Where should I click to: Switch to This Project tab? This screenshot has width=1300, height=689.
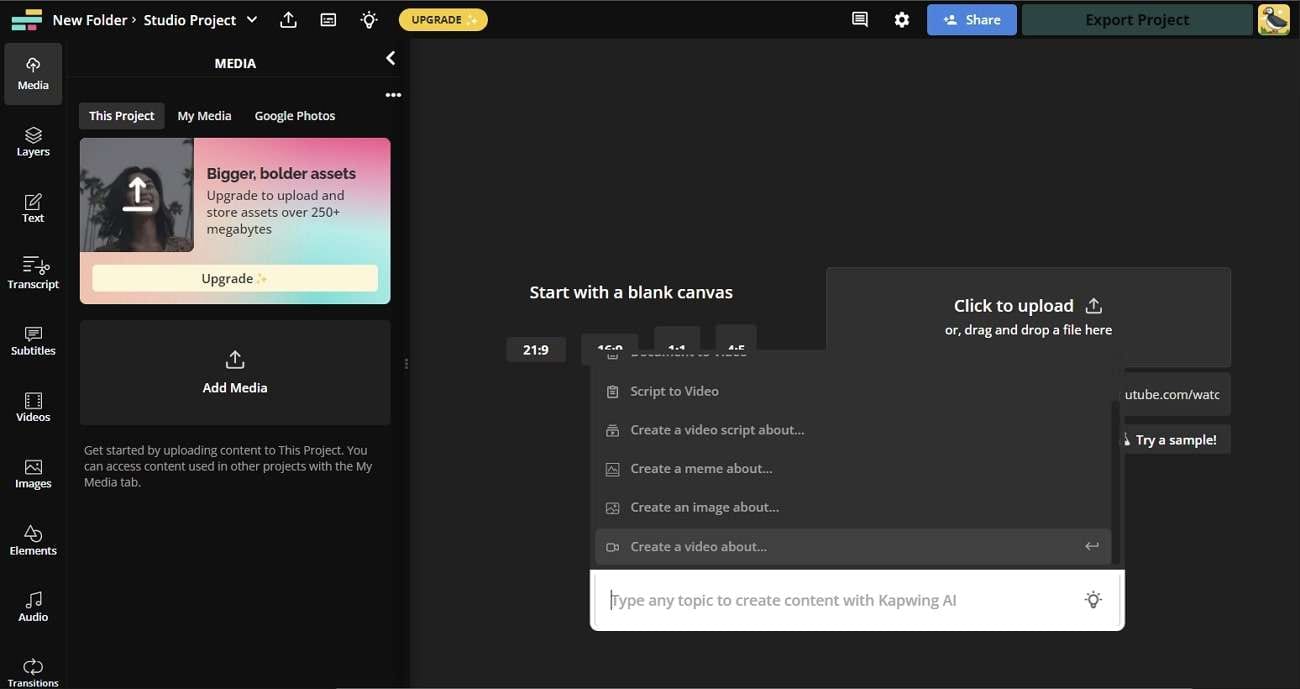tap(121, 116)
